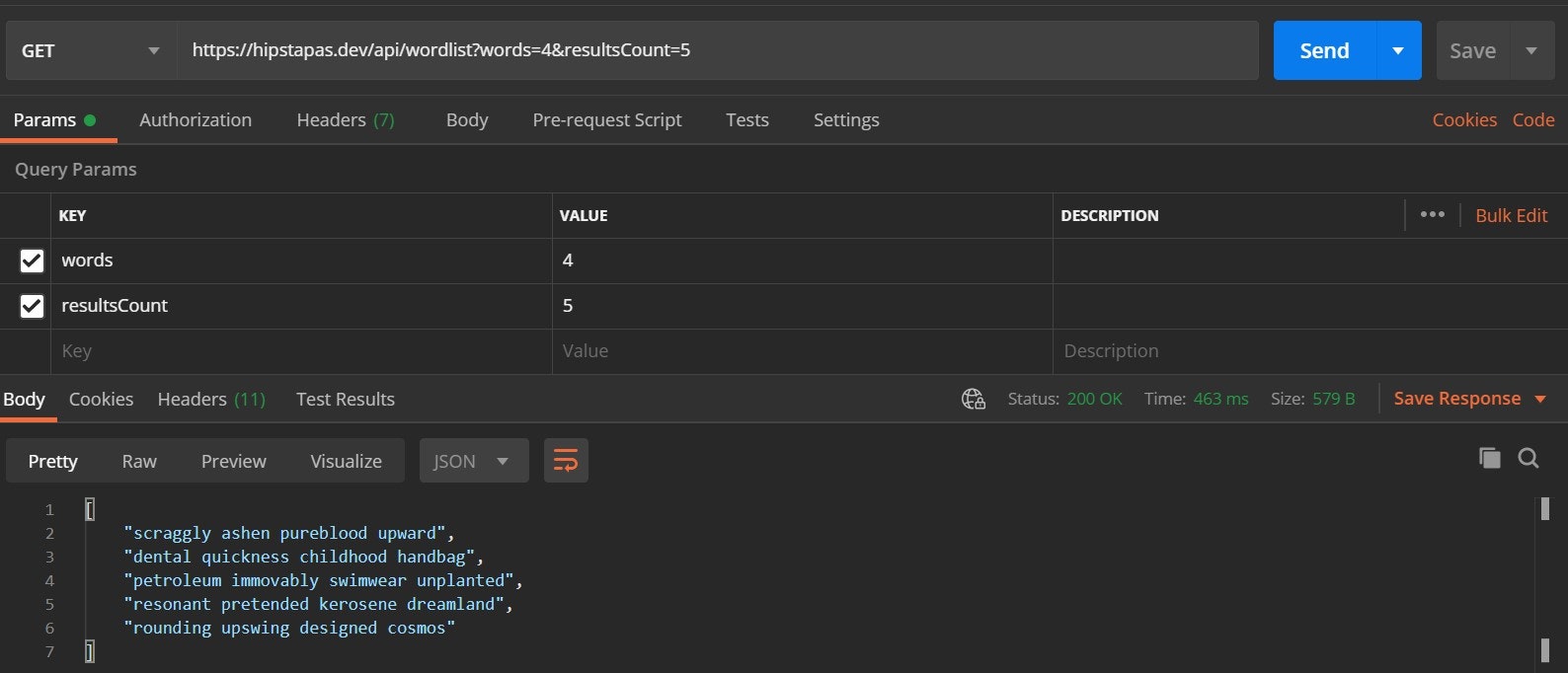Open the response Headers (11) tab
The height and width of the screenshot is (673, 1568).
[211, 399]
